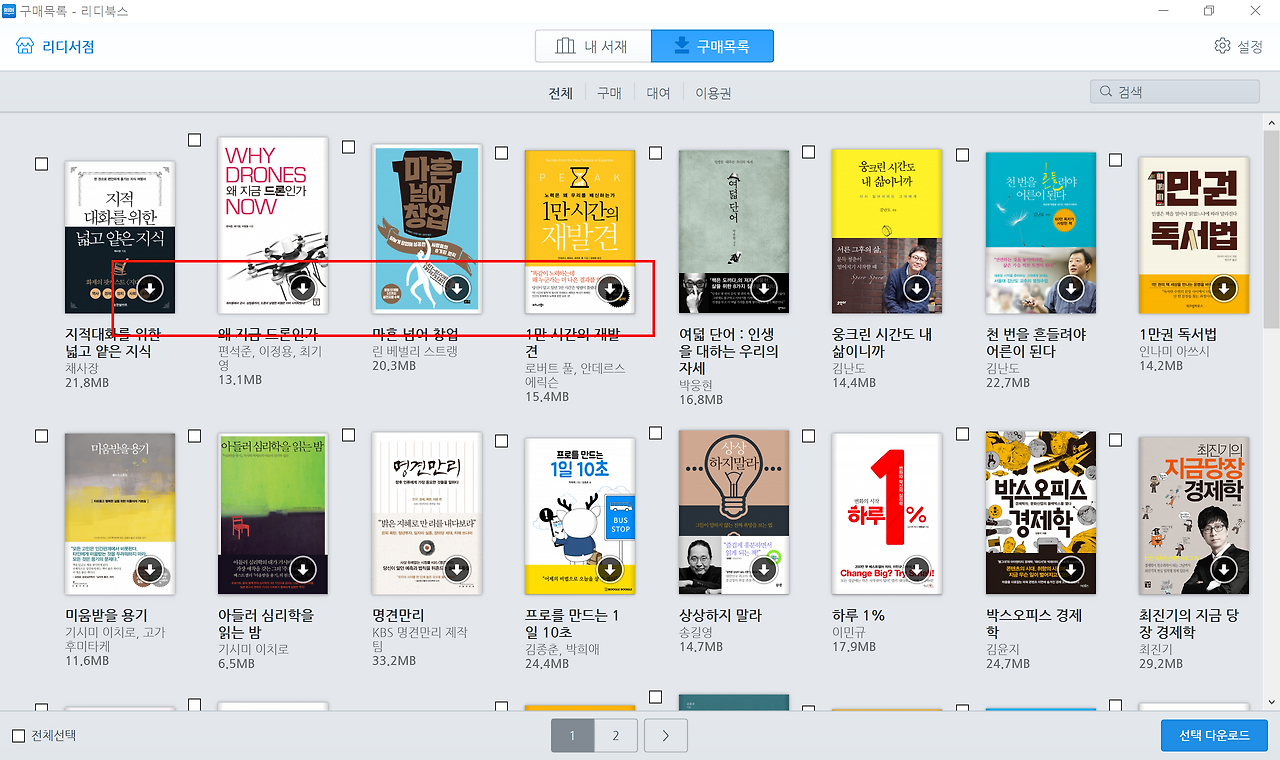Image resolution: width=1280 pixels, height=760 pixels.
Task: Download the book 여덟 단어
Action: click(x=764, y=290)
